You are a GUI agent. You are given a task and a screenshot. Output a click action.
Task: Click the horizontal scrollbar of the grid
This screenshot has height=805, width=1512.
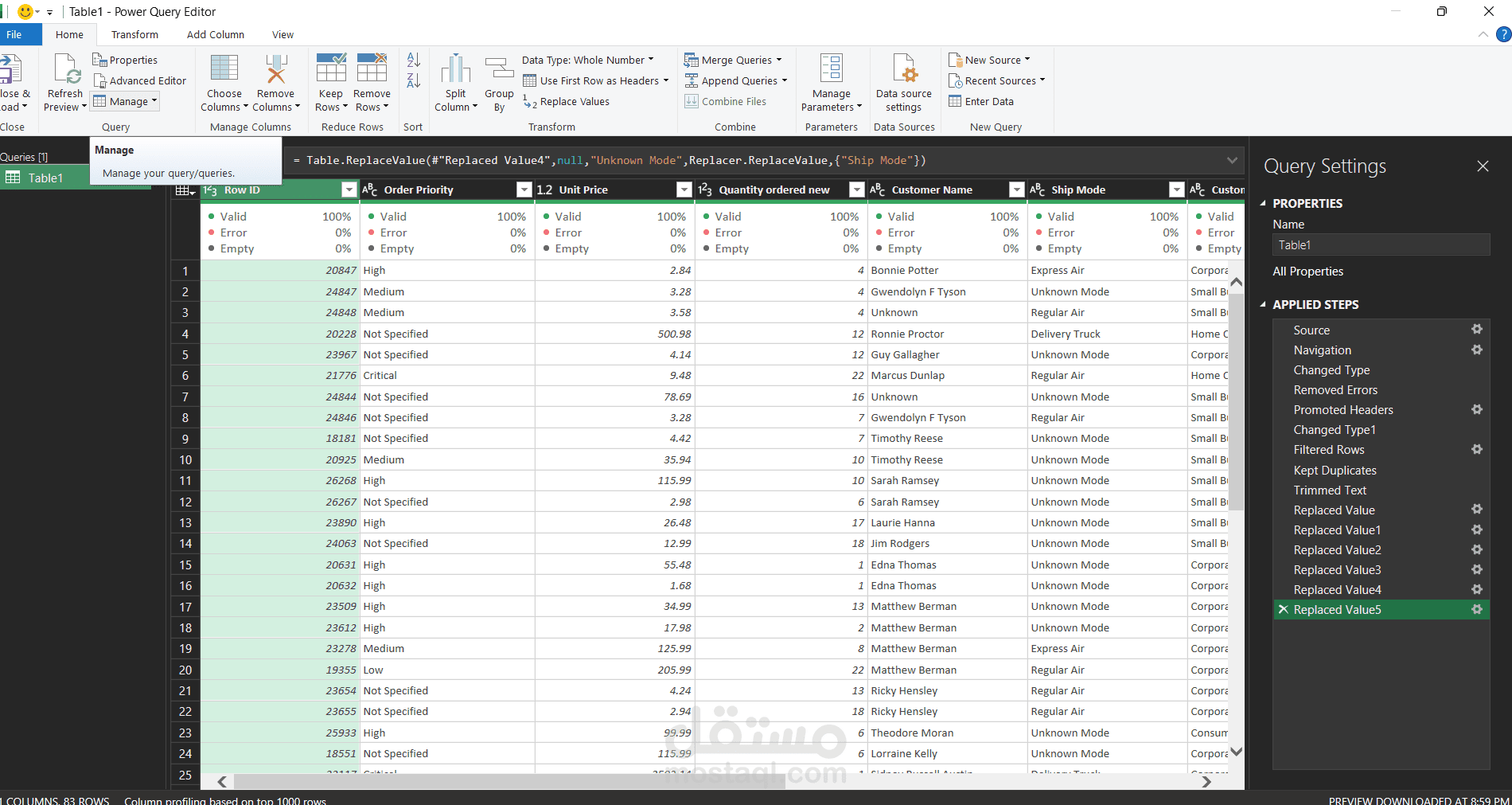click(509, 781)
